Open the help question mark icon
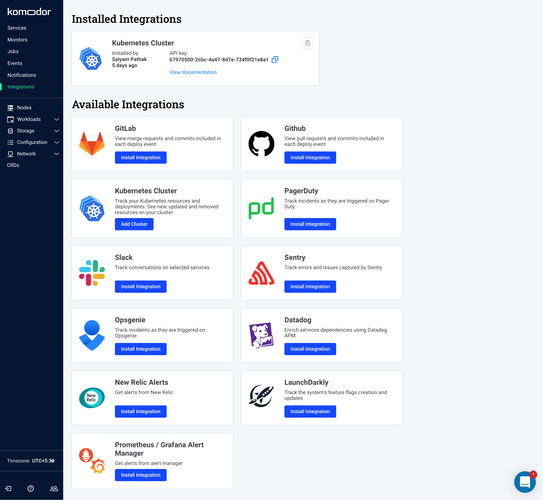 click(31, 489)
